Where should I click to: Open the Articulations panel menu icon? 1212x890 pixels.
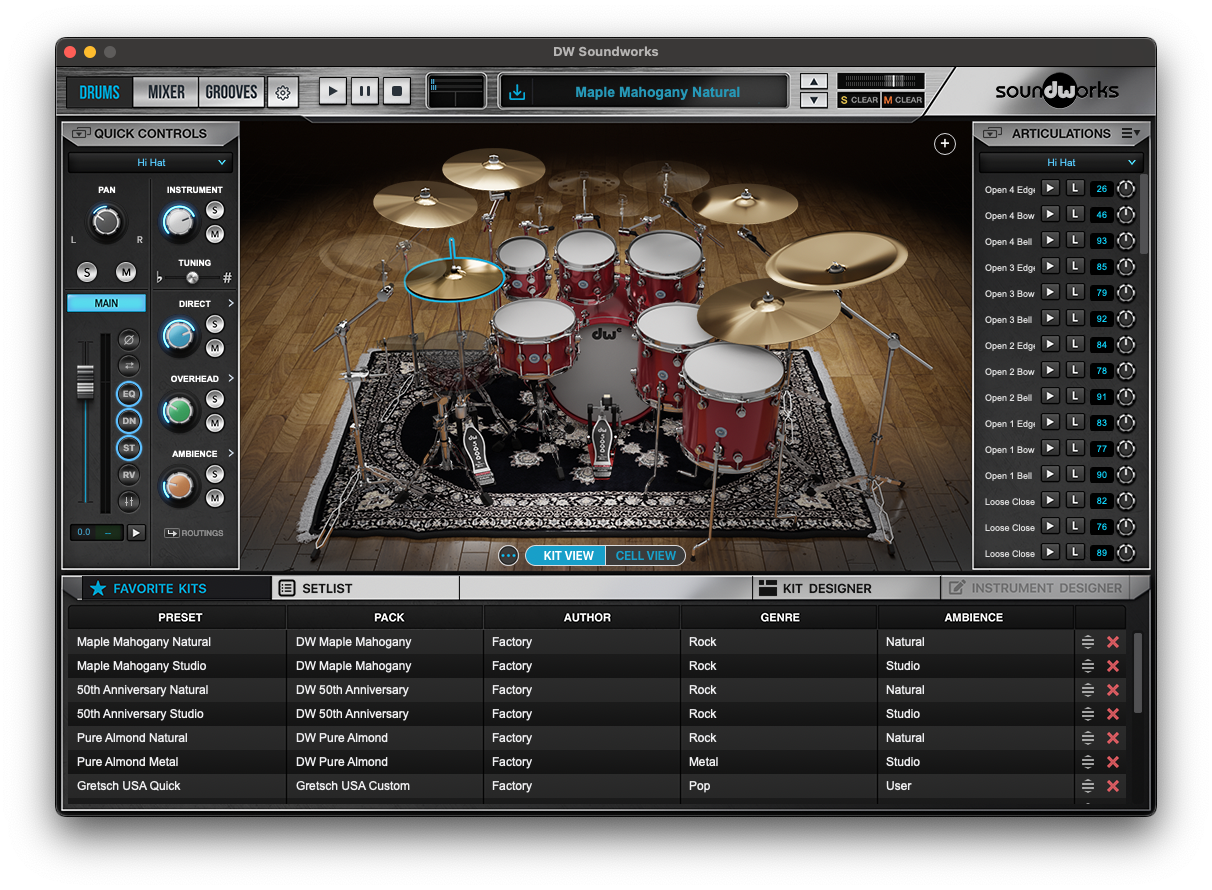[1130, 133]
